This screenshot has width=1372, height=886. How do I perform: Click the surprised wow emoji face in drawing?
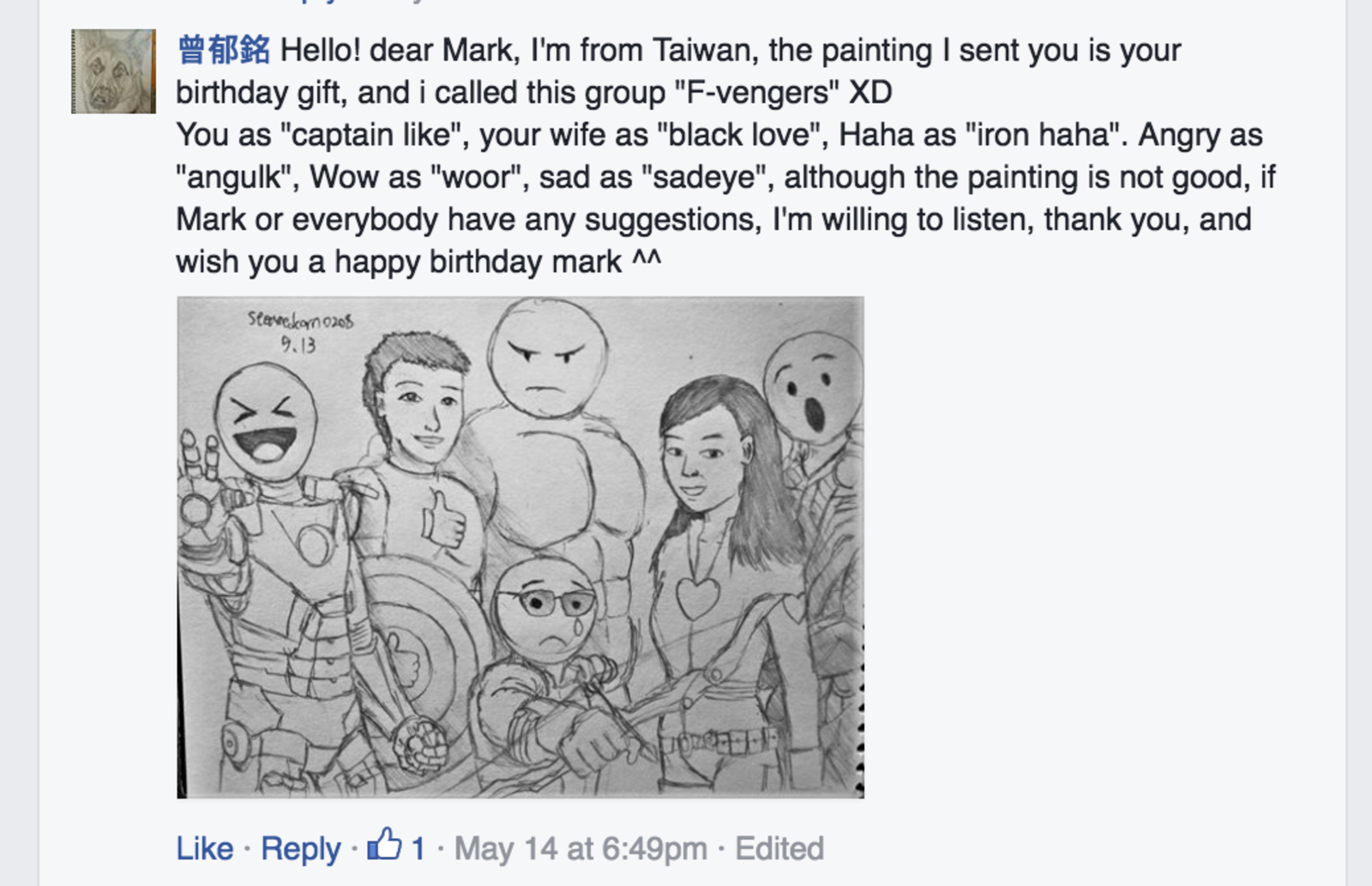click(813, 386)
